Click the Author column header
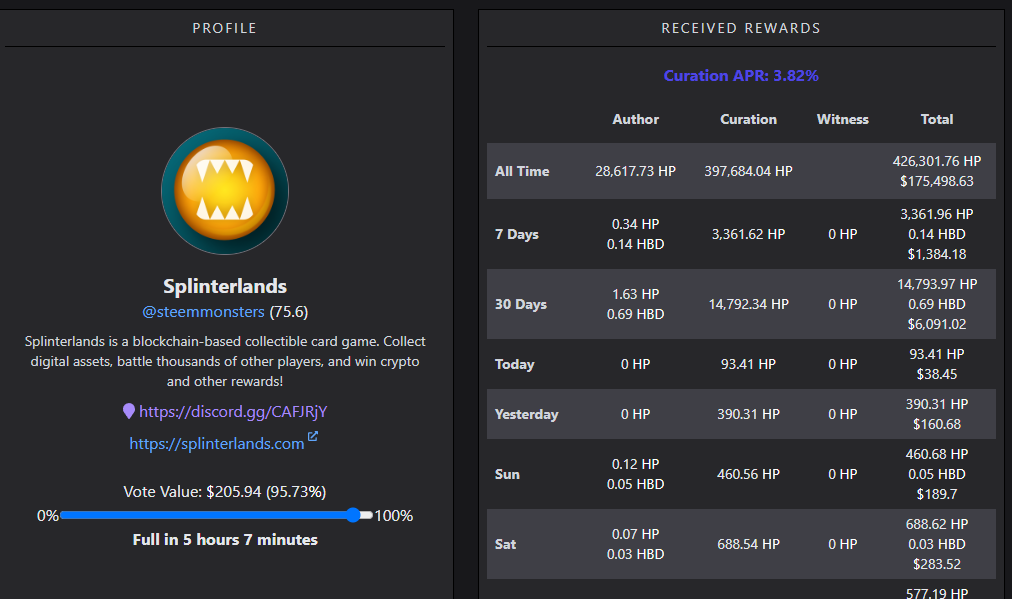1012x599 pixels. point(636,119)
